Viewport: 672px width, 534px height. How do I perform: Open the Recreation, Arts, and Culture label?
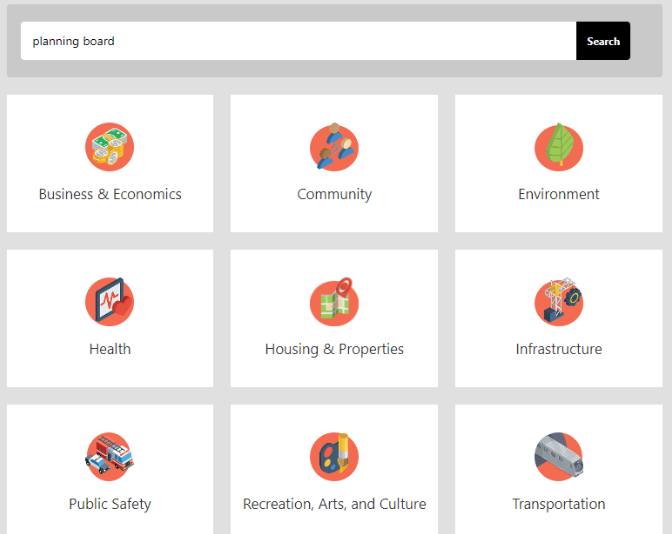point(334,504)
